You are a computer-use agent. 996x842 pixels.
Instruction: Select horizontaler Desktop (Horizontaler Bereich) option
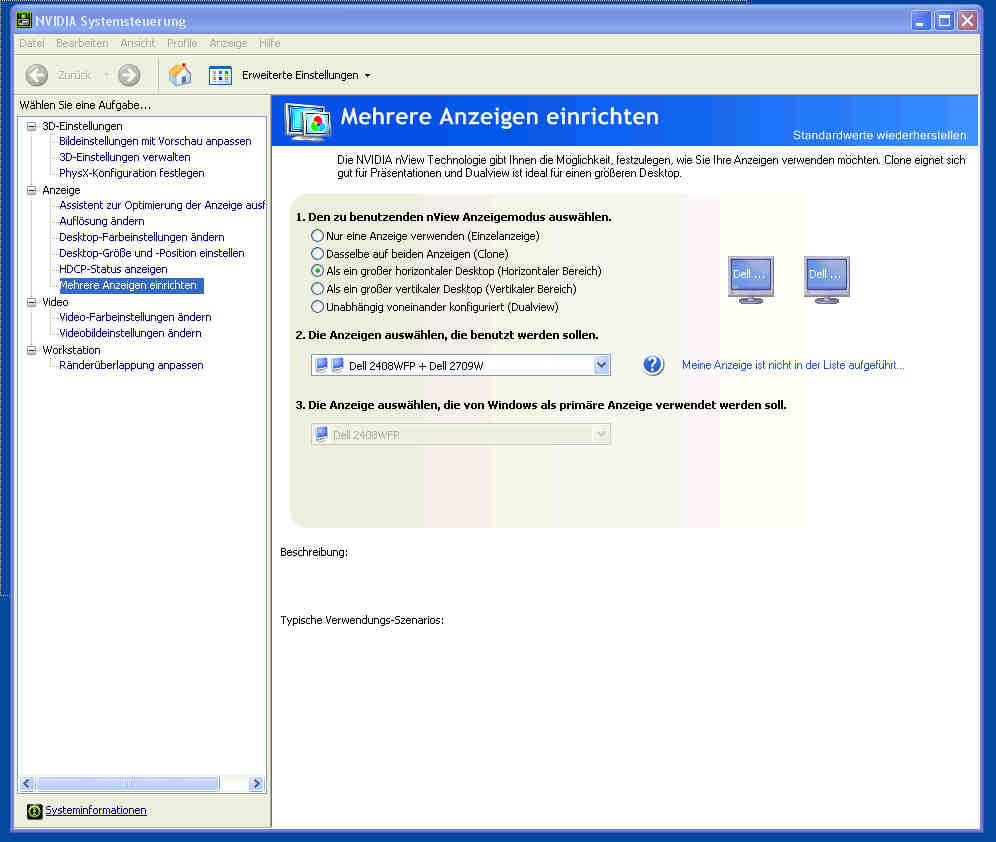click(x=317, y=271)
